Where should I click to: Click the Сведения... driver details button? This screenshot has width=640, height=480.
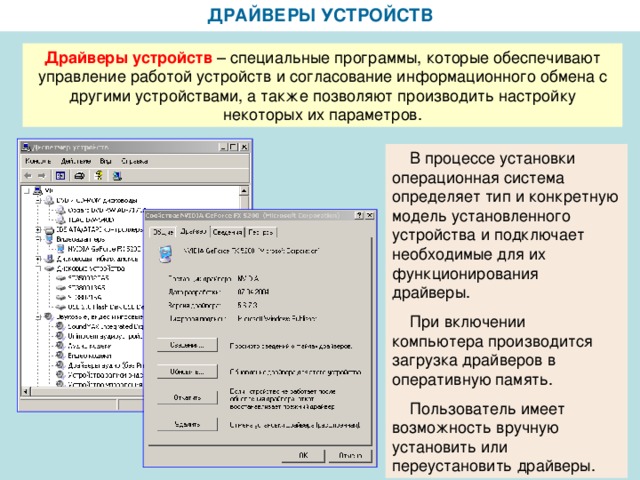pyautogui.click(x=187, y=345)
